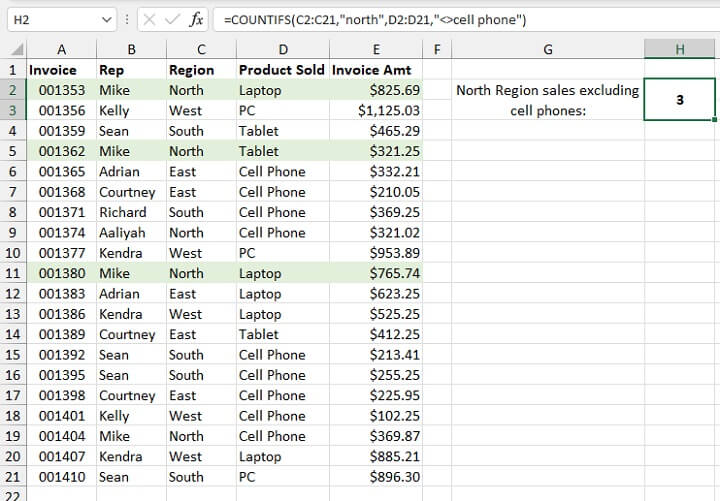Select column H header
The height and width of the screenshot is (501, 720).
pyautogui.click(x=680, y=49)
